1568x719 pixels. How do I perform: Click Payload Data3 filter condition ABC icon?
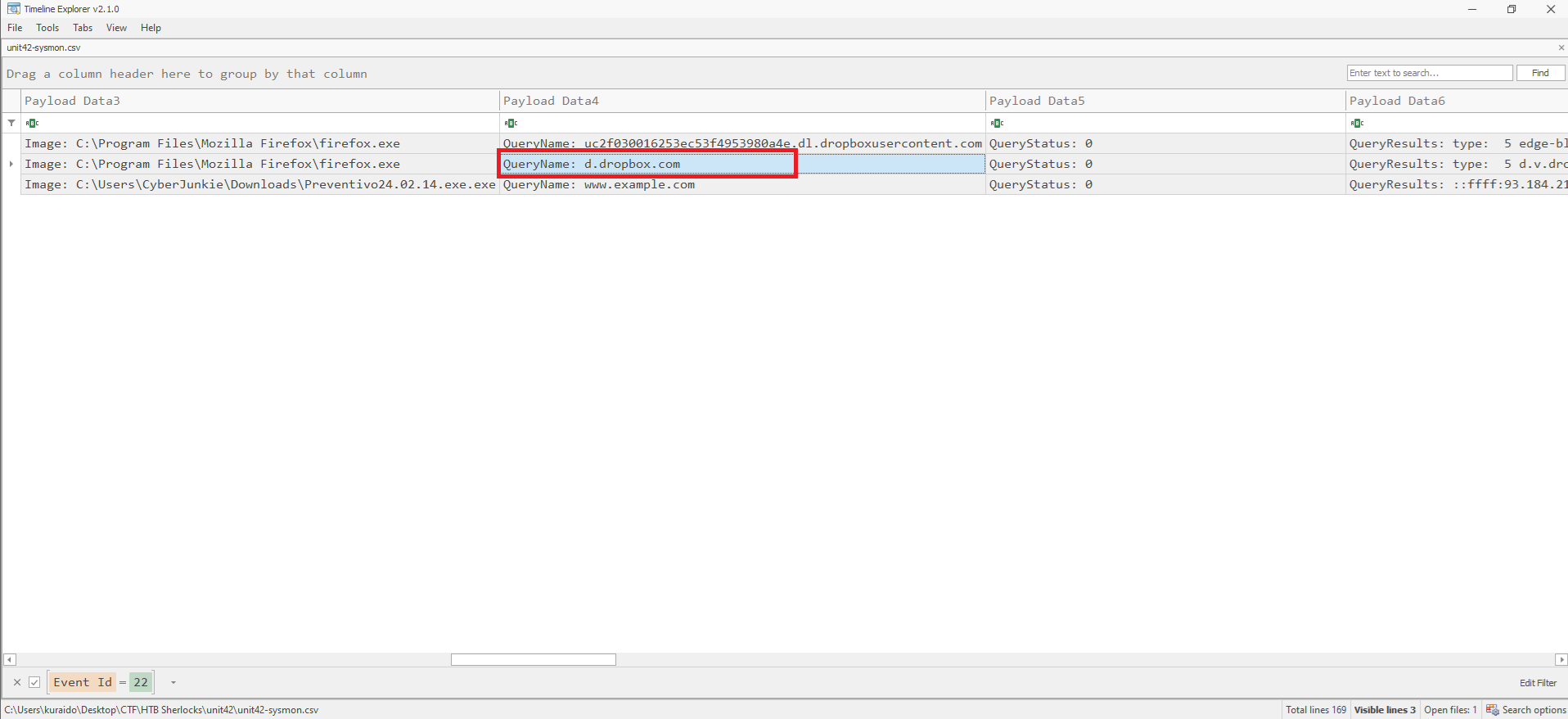(x=32, y=123)
